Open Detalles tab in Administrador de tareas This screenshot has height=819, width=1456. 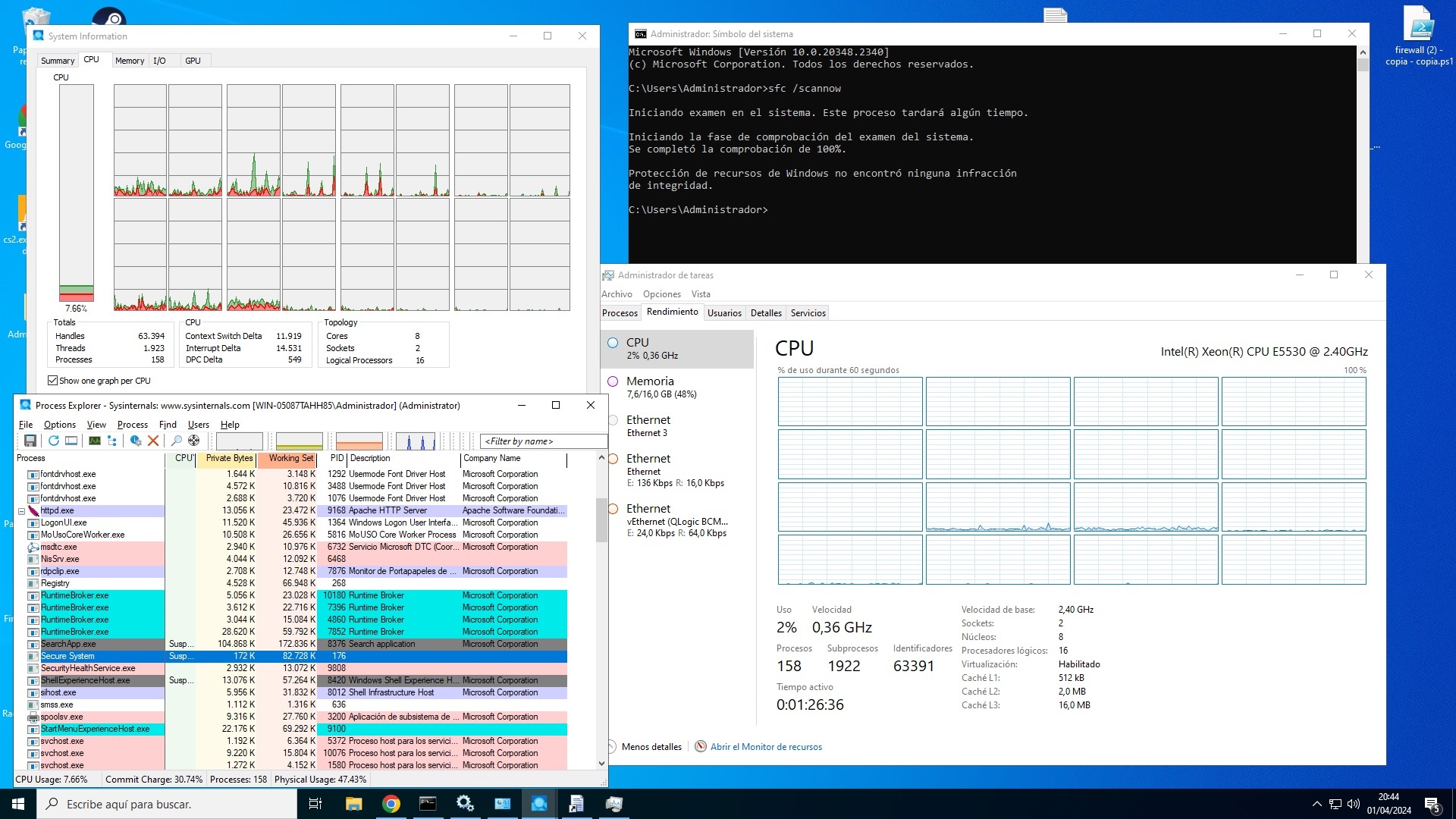pyautogui.click(x=766, y=313)
